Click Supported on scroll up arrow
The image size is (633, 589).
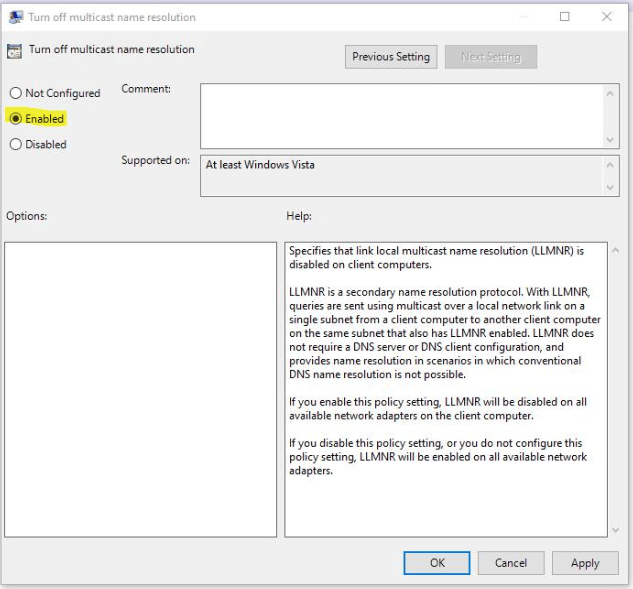click(x=610, y=165)
